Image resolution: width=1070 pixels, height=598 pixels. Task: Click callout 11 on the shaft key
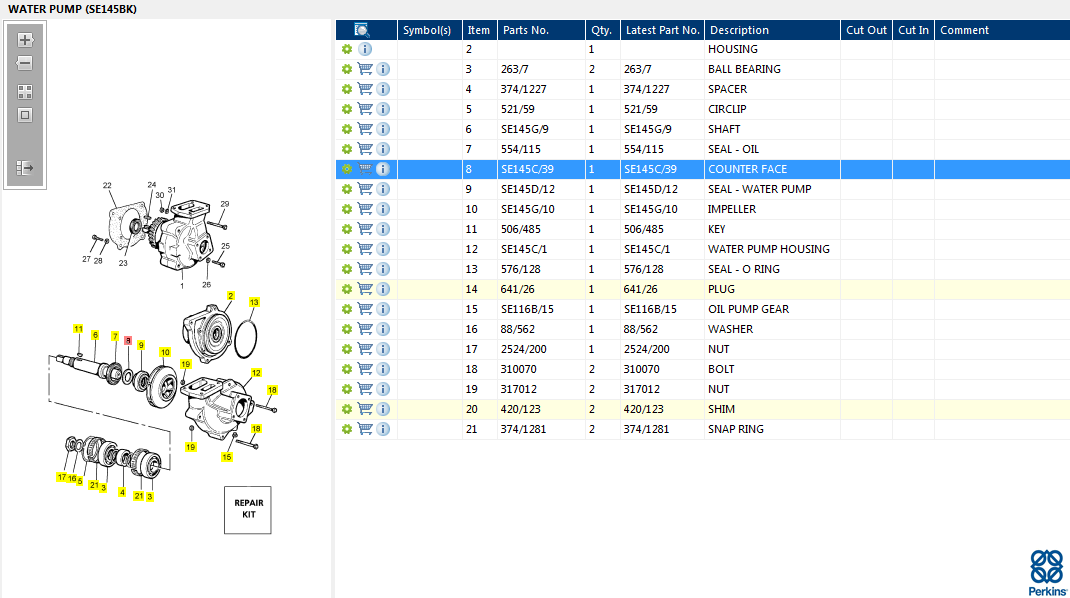point(78,329)
